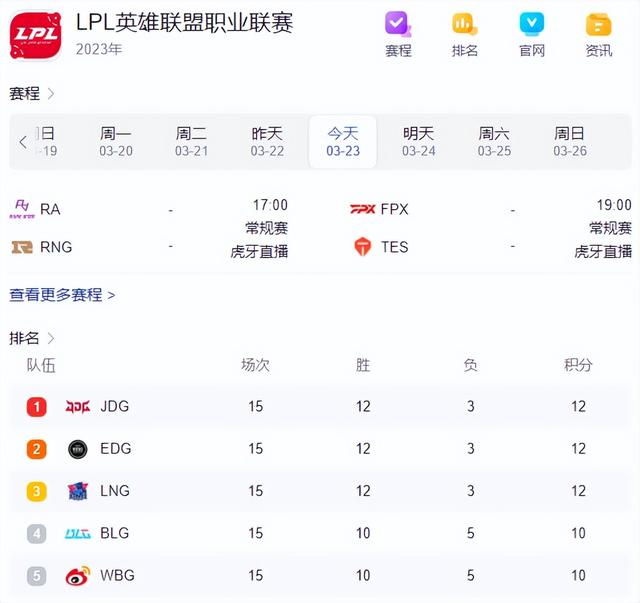Select the 今天 03-23 date tab

[343, 142]
